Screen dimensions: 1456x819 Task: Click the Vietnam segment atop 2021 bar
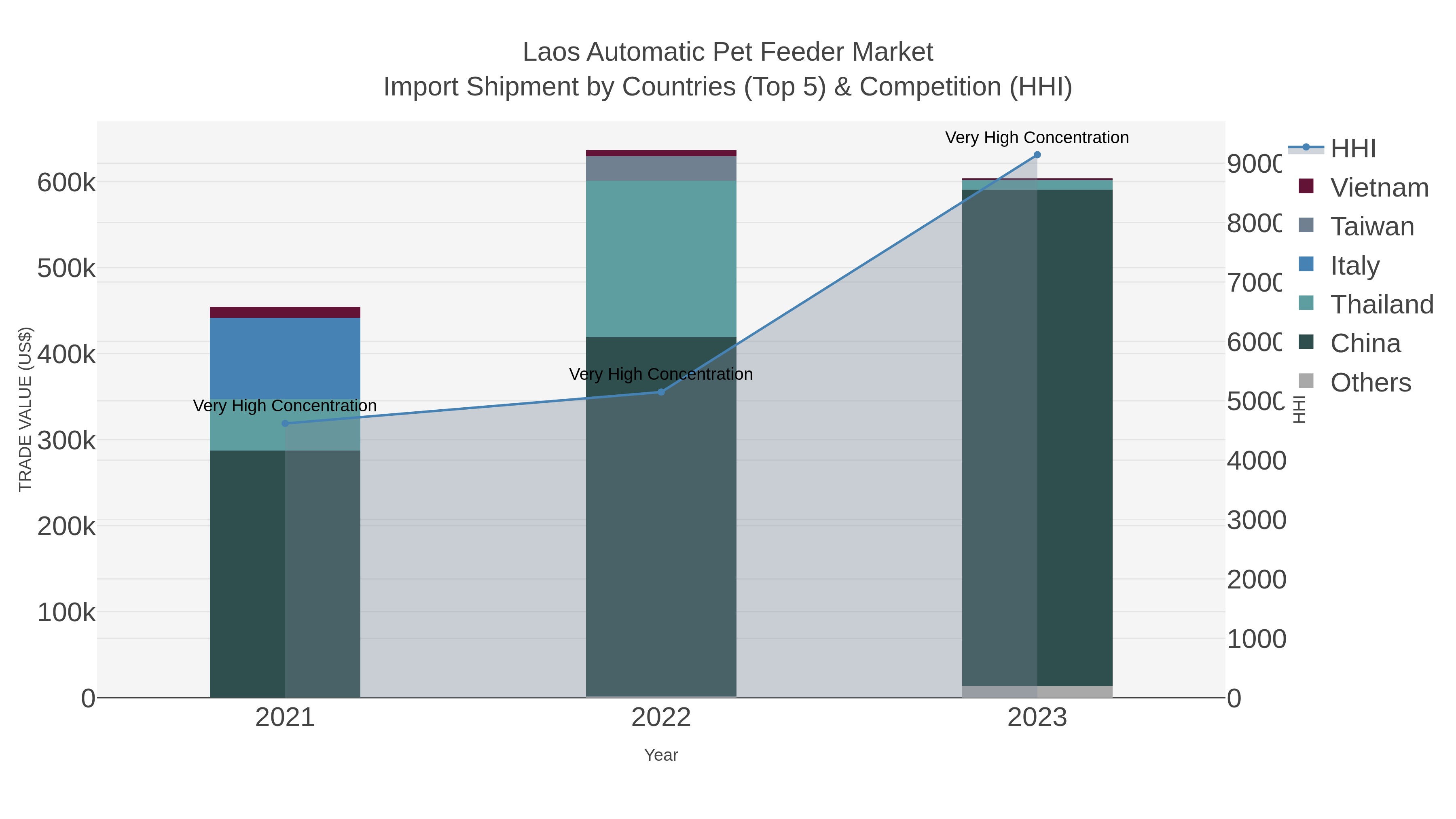(x=285, y=313)
